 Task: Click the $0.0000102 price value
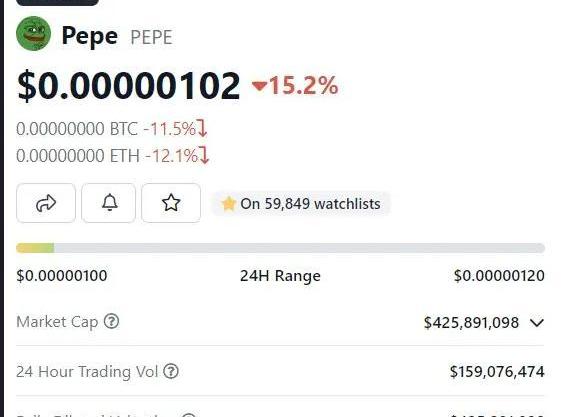coord(128,86)
